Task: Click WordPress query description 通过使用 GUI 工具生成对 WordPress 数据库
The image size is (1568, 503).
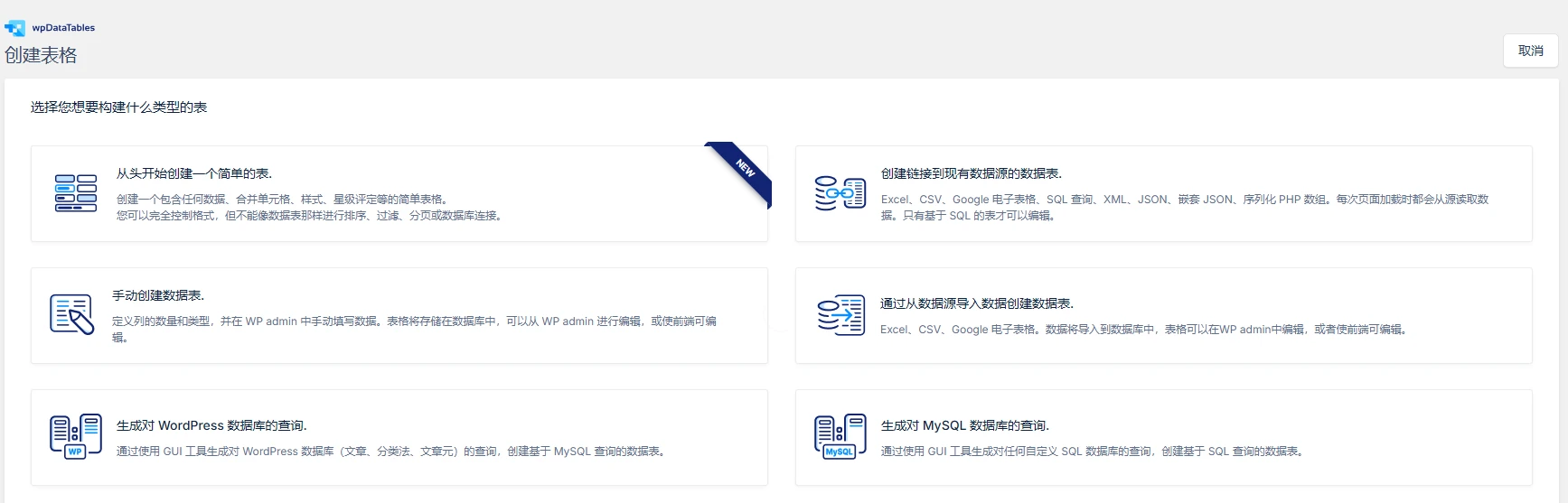Action: pyautogui.click(x=392, y=452)
